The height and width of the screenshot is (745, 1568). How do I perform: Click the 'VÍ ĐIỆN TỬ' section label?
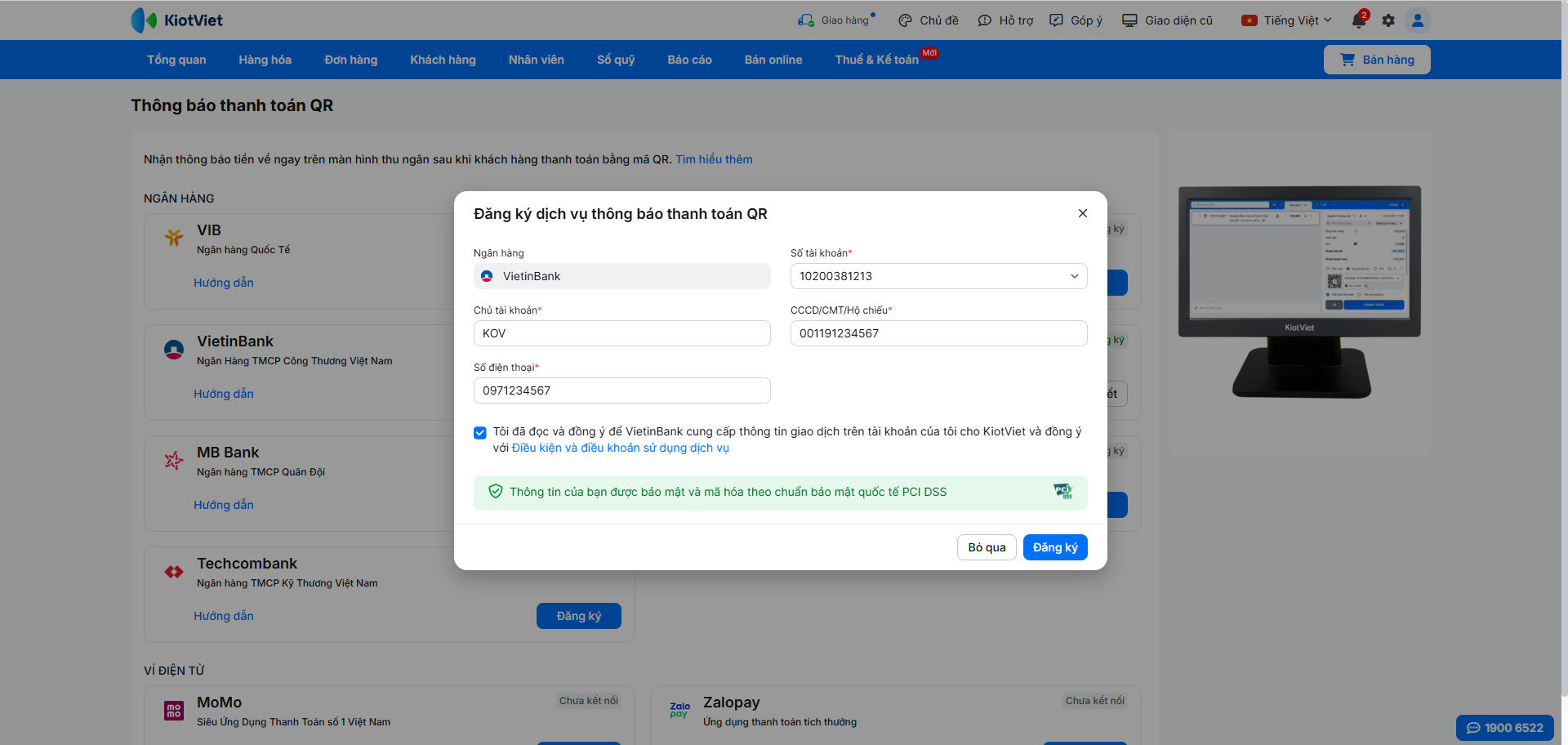174,671
